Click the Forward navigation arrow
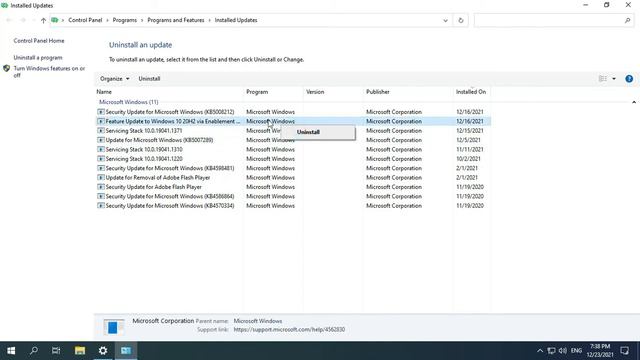This screenshot has width=640, height=360. tap(23, 20)
